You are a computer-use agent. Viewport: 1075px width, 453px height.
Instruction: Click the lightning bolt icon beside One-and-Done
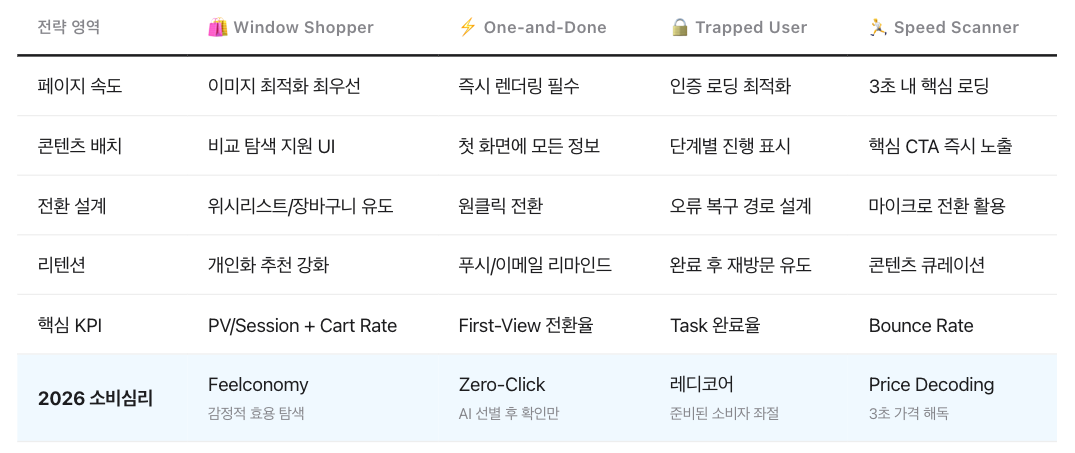tap(467, 27)
